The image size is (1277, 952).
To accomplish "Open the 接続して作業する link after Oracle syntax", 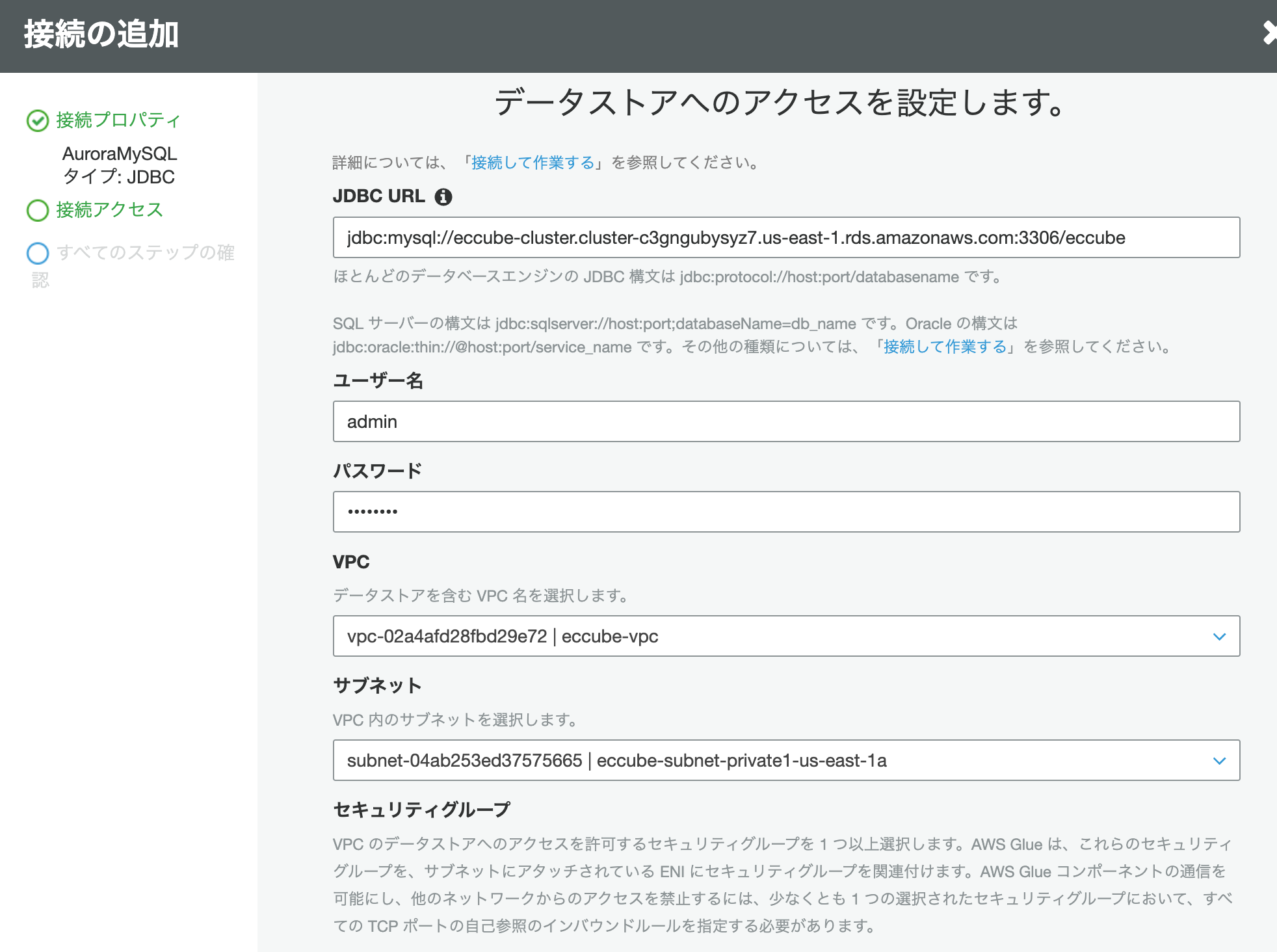I will 945,347.
